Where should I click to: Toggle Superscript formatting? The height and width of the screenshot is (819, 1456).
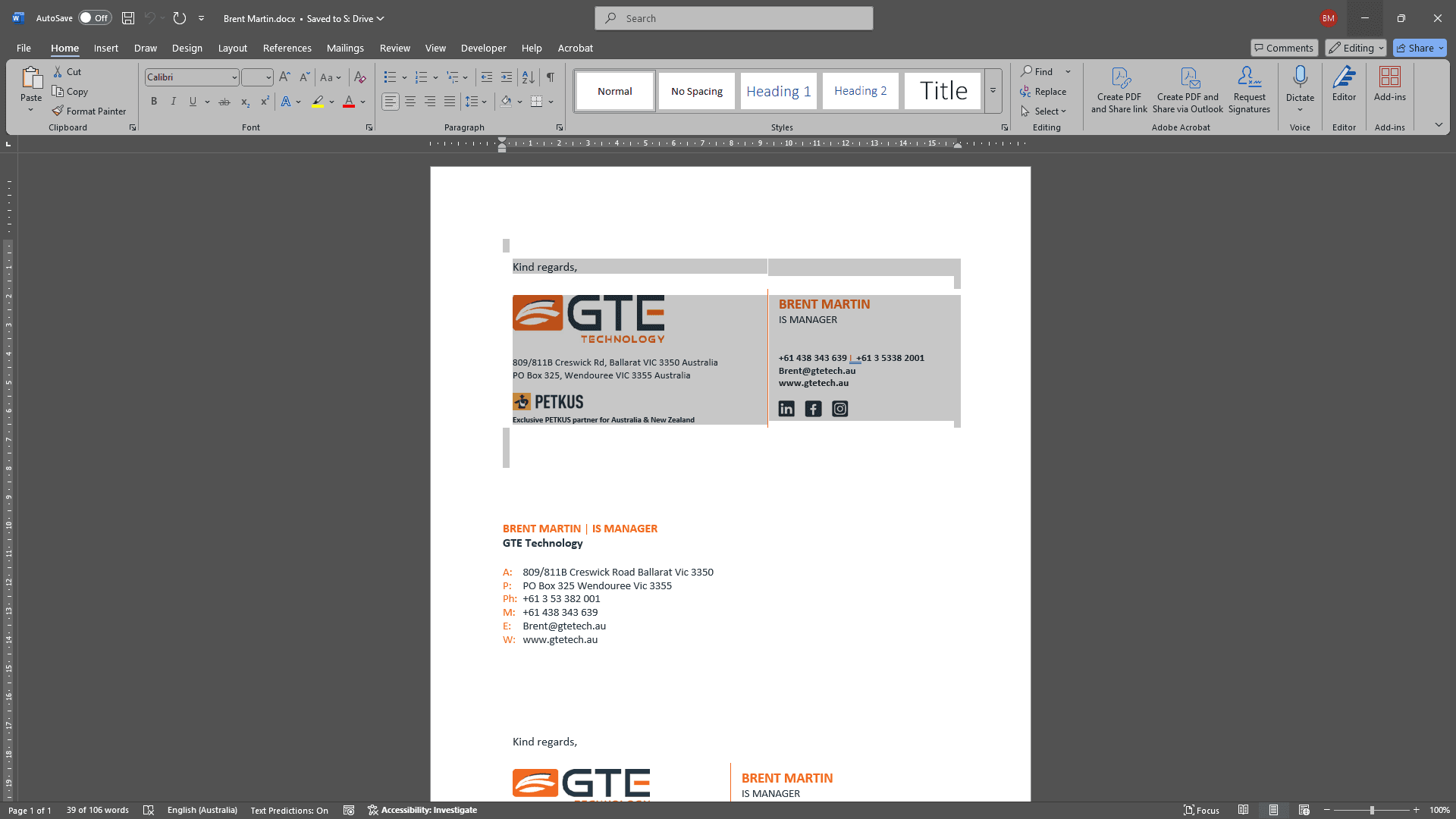[x=265, y=102]
